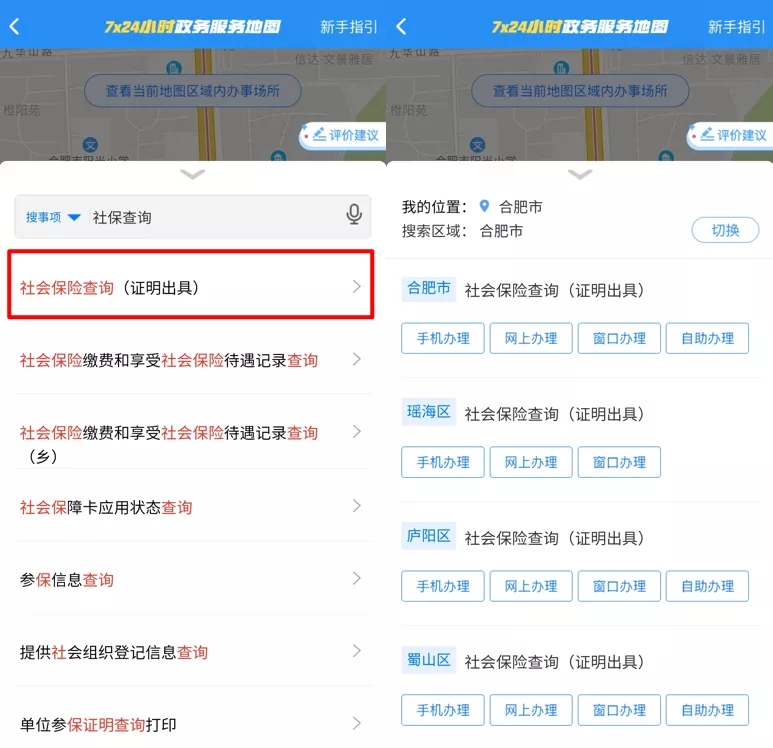Viewport: 773px width, 748px height.
Task: Open first 社会保险缴费和享受社会保险待遇记录查询 result
Action: click(x=192, y=359)
